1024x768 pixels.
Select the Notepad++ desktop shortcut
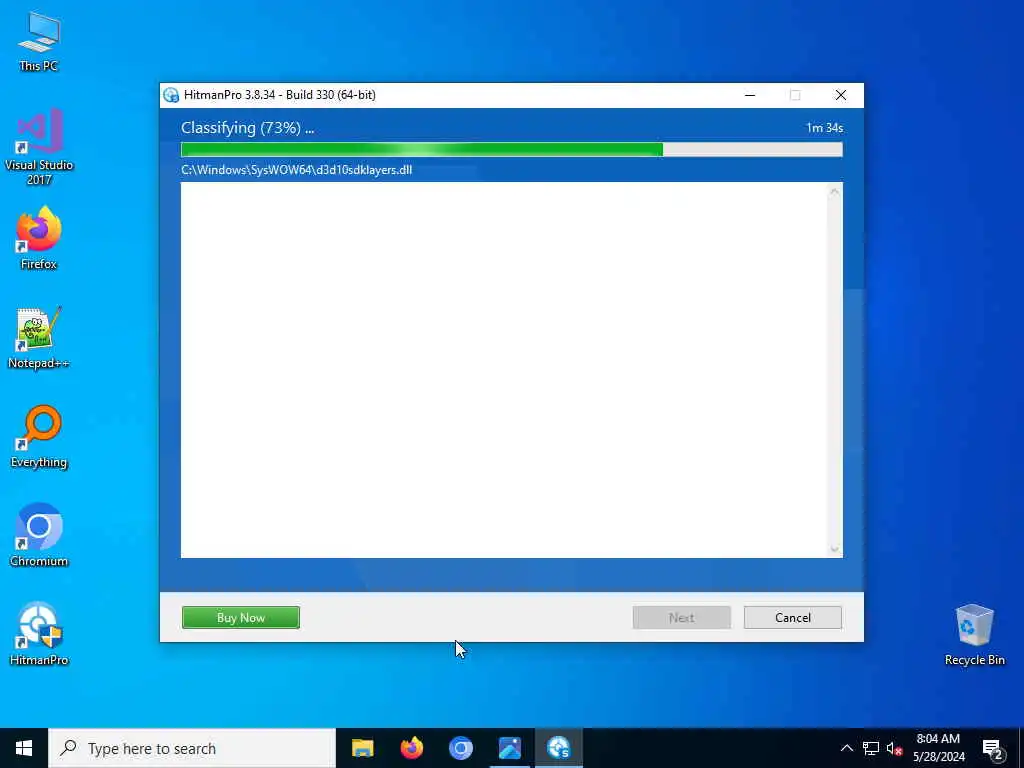(x=39, y=338)
